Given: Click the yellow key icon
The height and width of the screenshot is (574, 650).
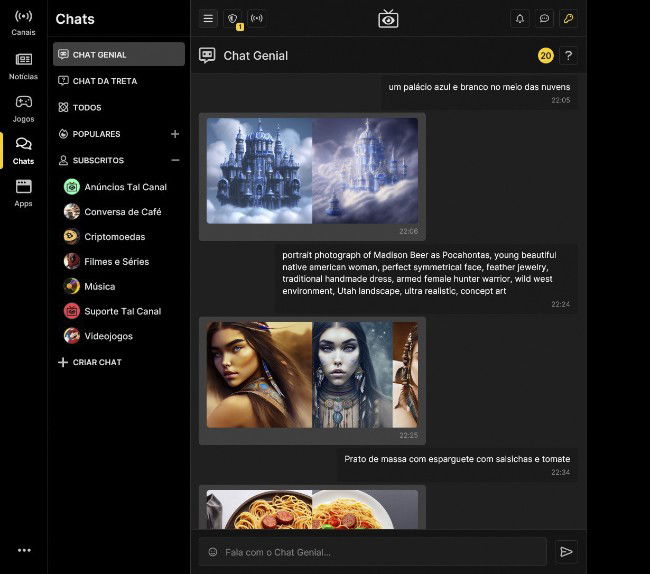Looking at the screenshot, I should pos(568,18).
